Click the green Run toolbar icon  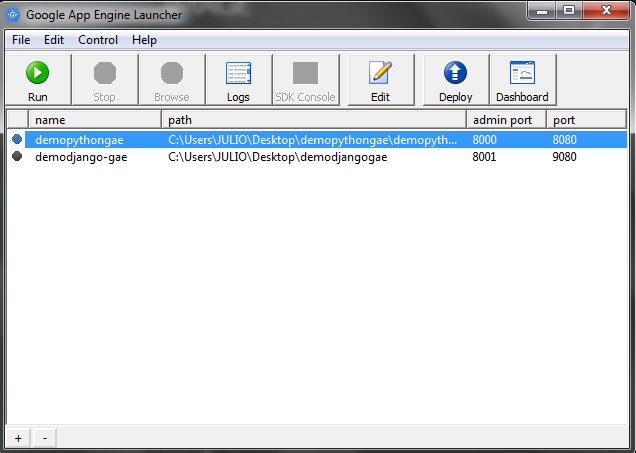tap(38, 73)
